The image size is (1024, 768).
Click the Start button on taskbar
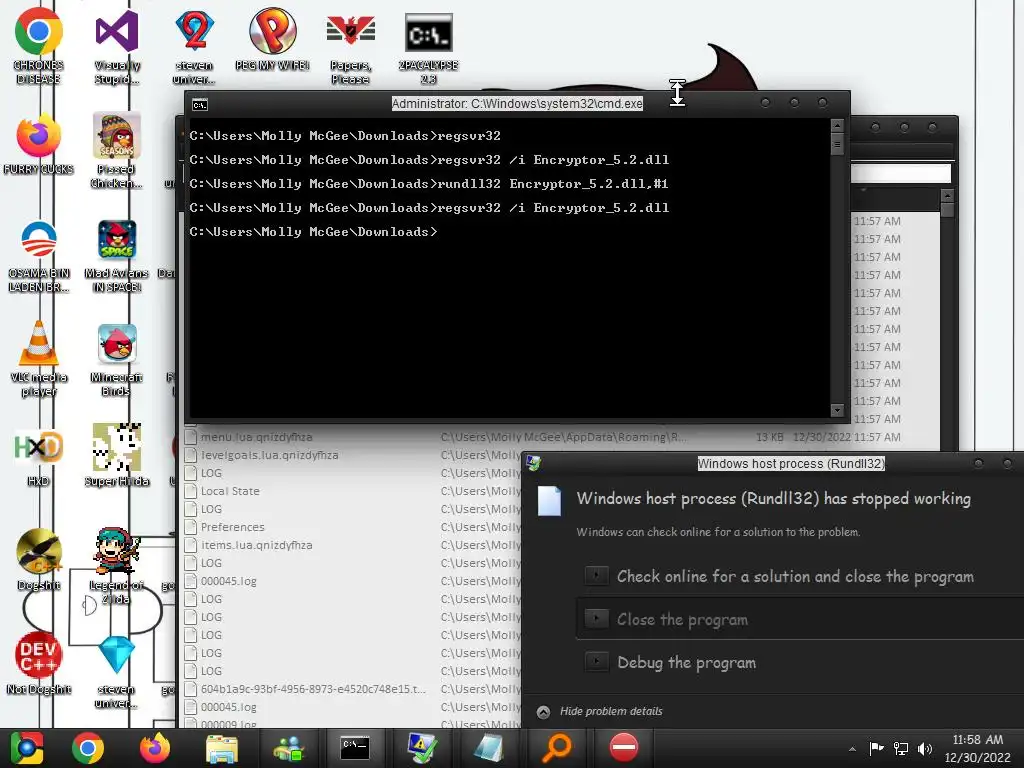pos(27,748)
